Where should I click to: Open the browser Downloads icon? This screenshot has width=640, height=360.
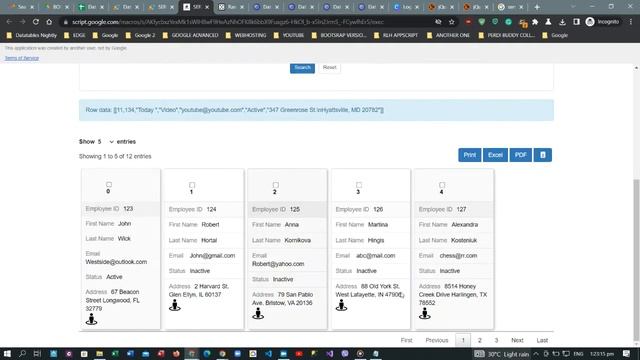point(562,22)
